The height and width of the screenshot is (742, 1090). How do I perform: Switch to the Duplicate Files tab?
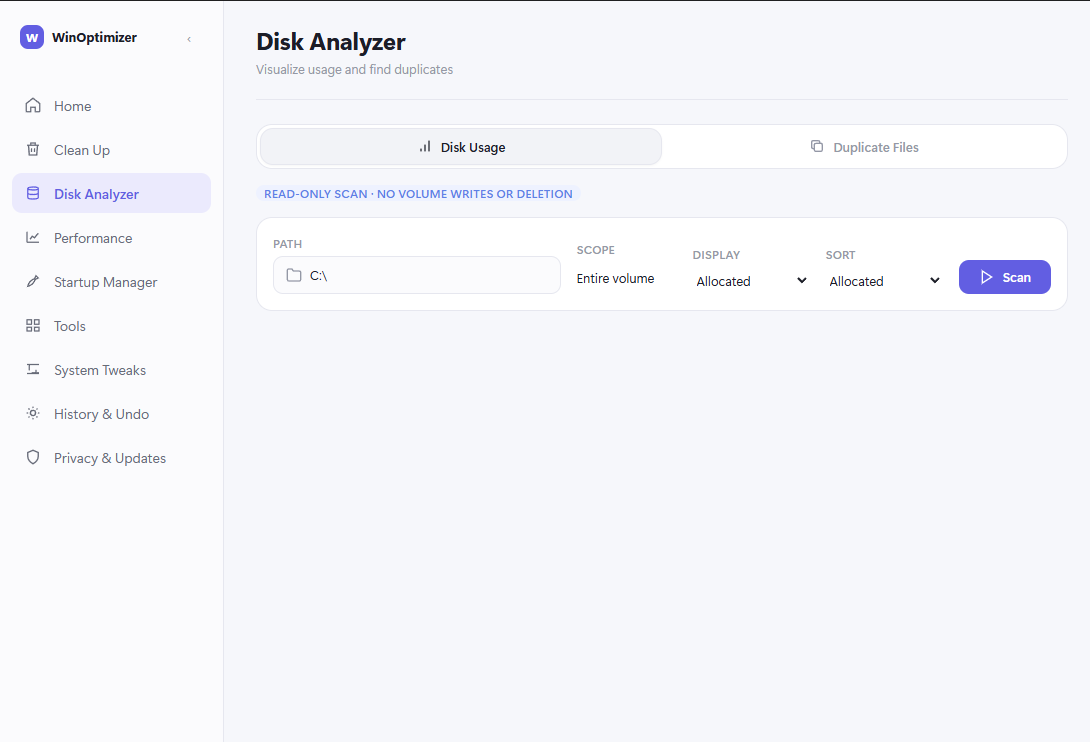[864, 147]
